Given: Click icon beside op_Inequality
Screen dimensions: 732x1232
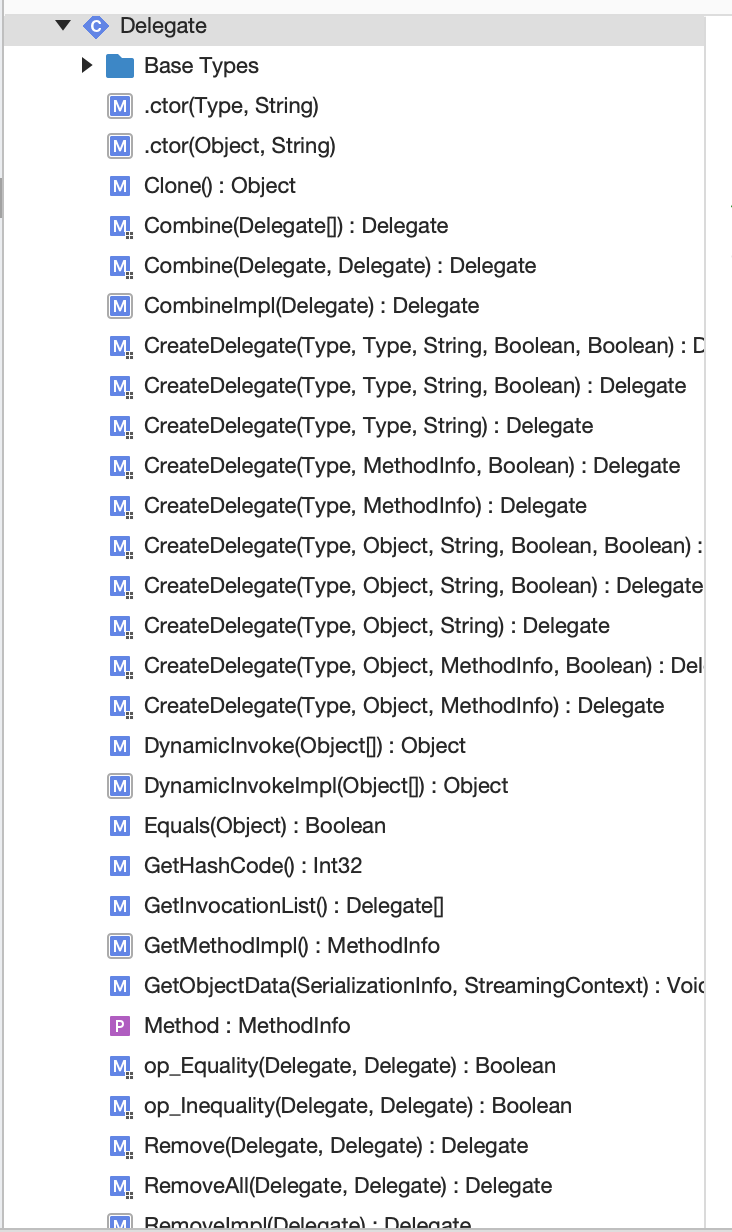Looking at the screenshot, I should click(x=120, y=1106).
